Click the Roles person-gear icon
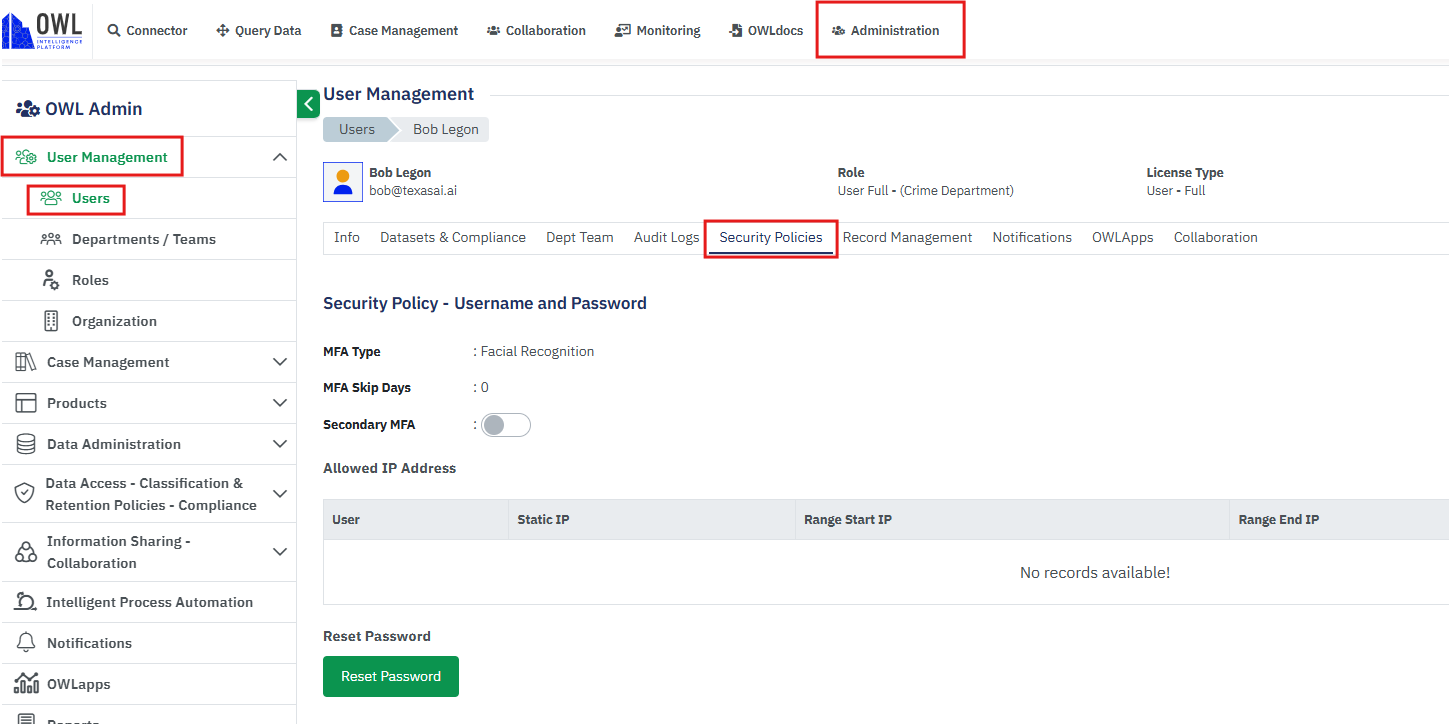The height and width of the screenshot is (724, 1449). point(51,280)
